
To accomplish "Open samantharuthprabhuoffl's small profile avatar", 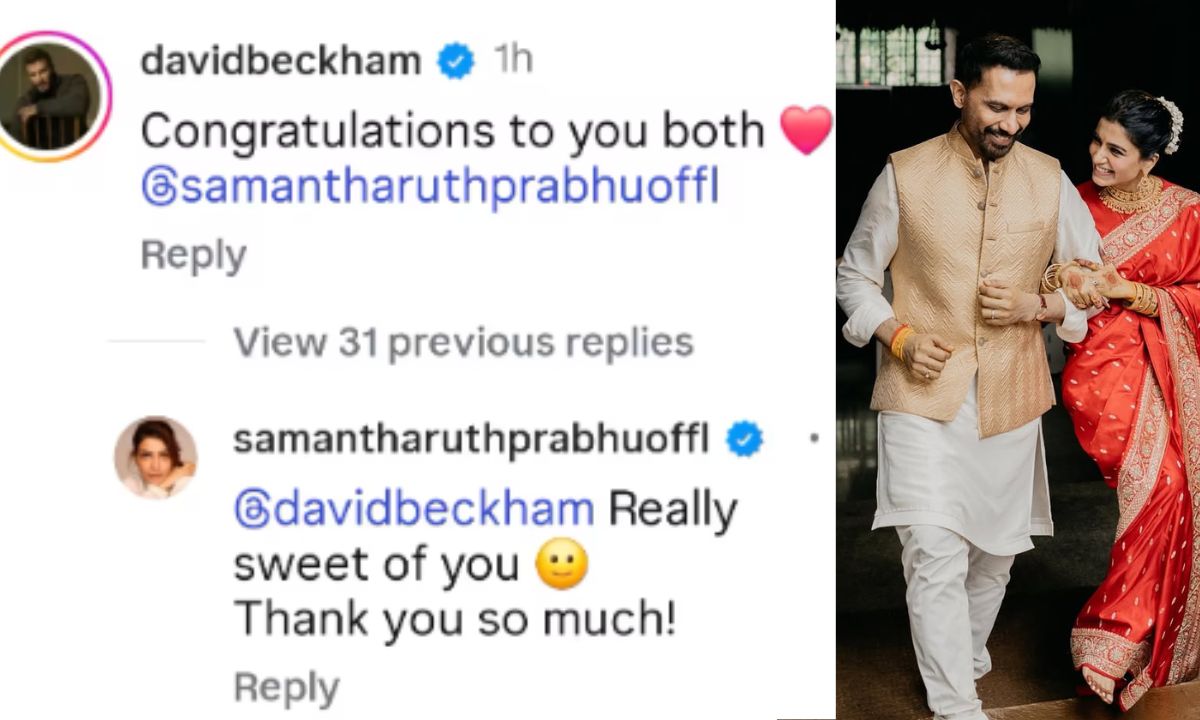I will click(x=155, y=457).
